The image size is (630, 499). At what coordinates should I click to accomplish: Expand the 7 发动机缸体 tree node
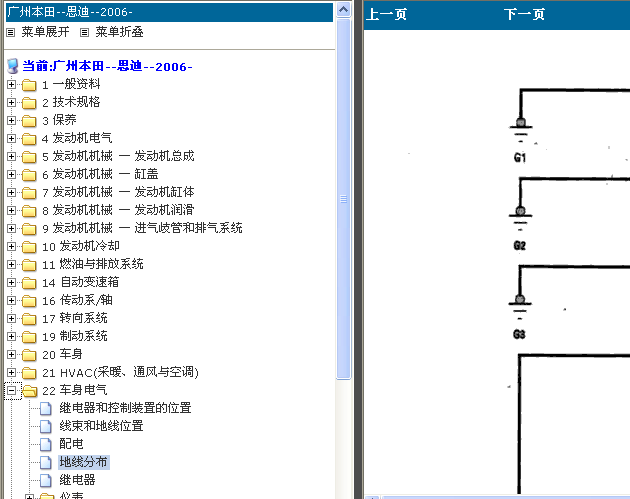click(12, 192)
